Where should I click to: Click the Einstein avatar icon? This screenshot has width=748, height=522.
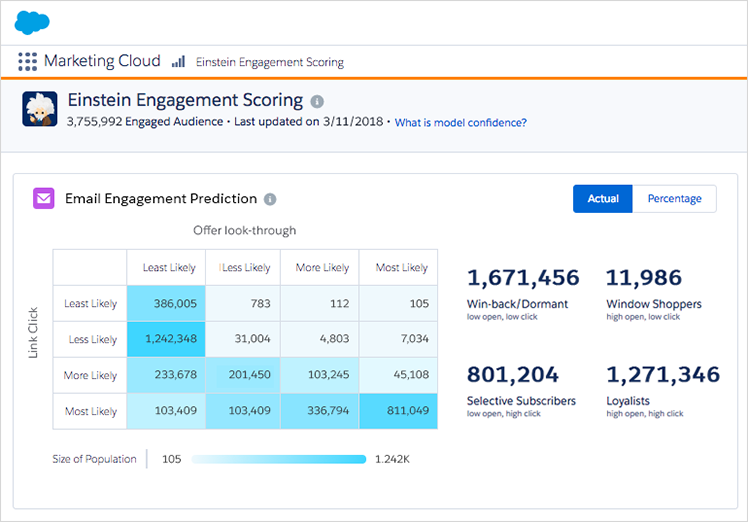click(40, 109)
